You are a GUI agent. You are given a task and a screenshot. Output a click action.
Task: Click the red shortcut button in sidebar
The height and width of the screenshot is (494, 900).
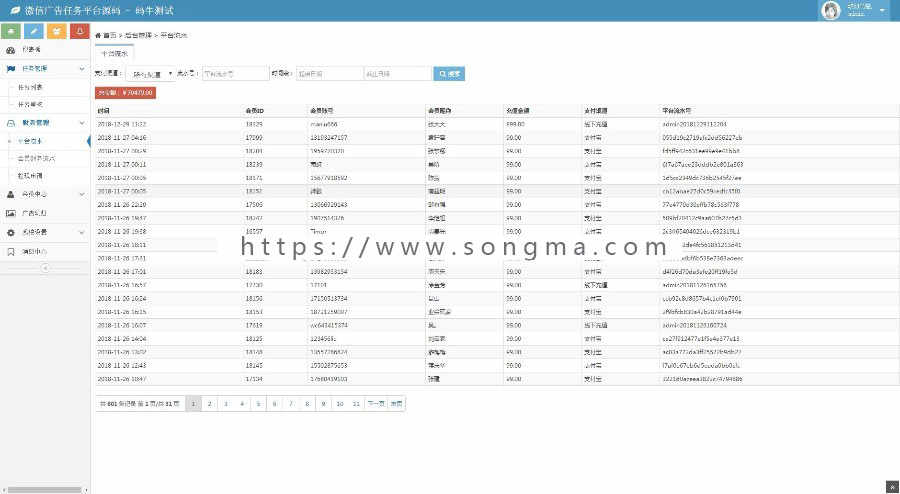point(80,31)
